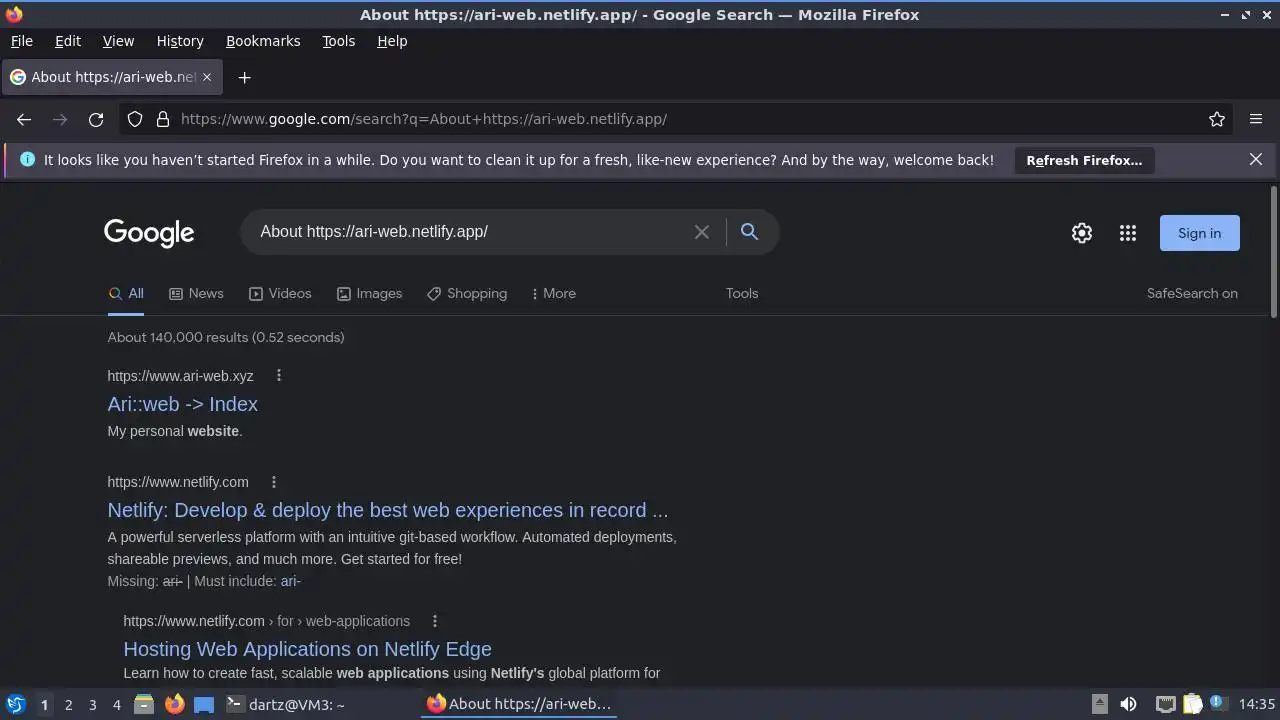1280x720 pixels.
Task: Open a new tab
Action: pos(244,77)
